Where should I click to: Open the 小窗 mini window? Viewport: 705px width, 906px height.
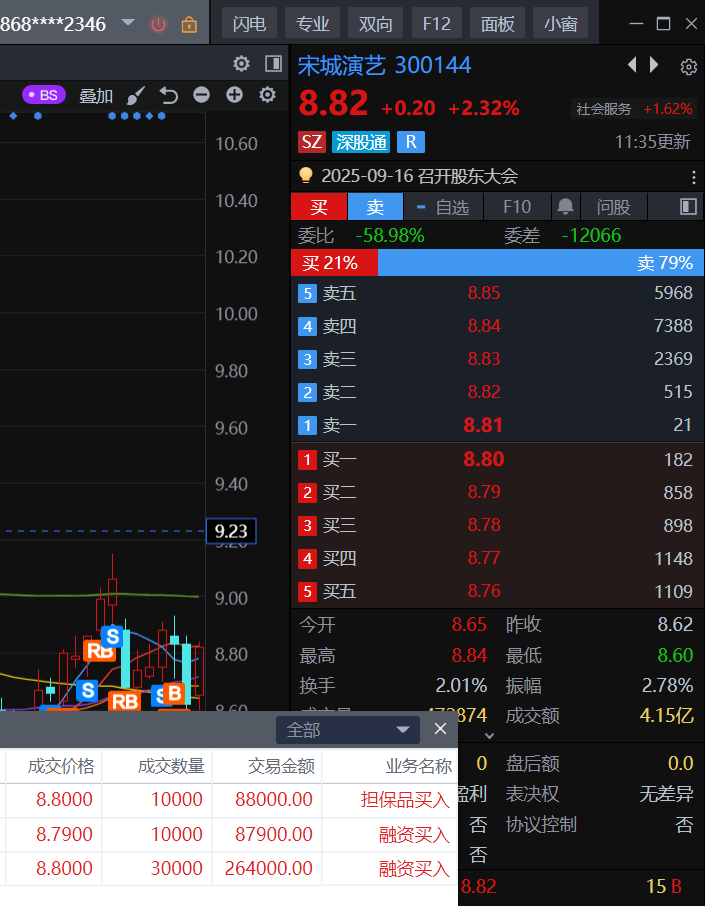coord(560,24)
